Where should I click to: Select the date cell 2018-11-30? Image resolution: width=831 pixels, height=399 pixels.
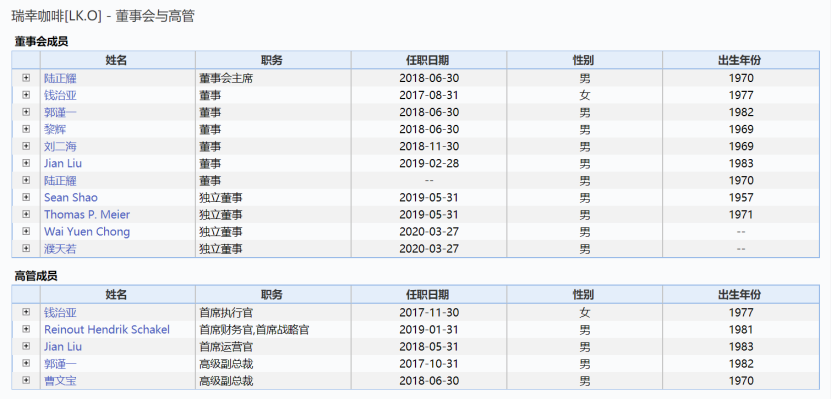click(429, 146)
